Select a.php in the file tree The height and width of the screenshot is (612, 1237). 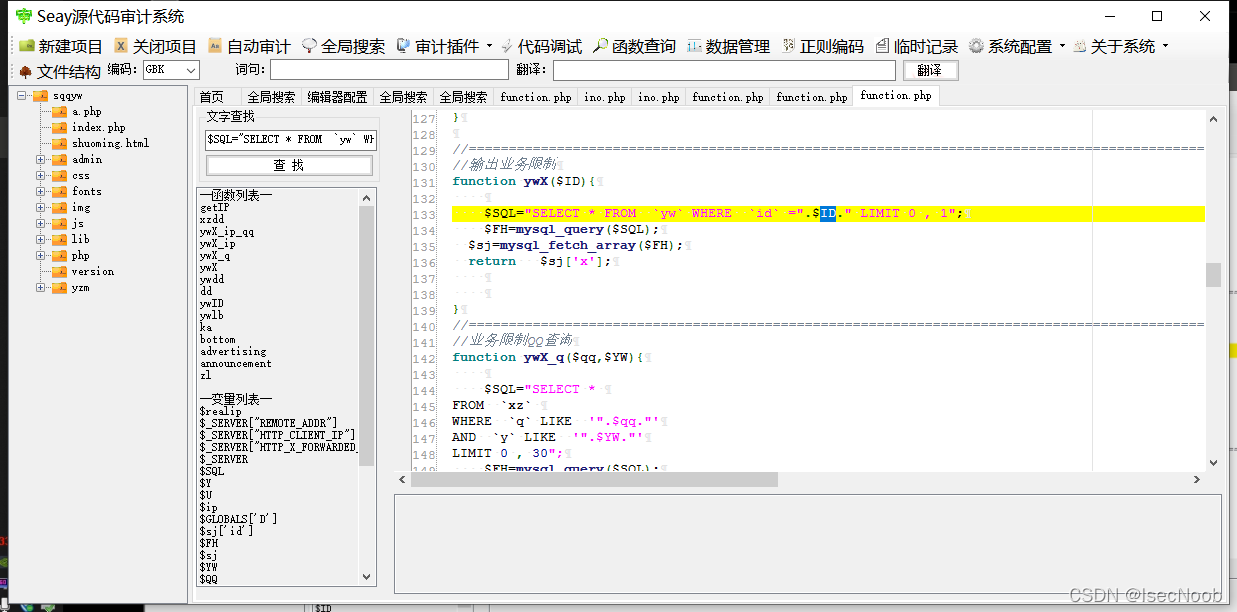pyautogui.click(x=86, y=112)
